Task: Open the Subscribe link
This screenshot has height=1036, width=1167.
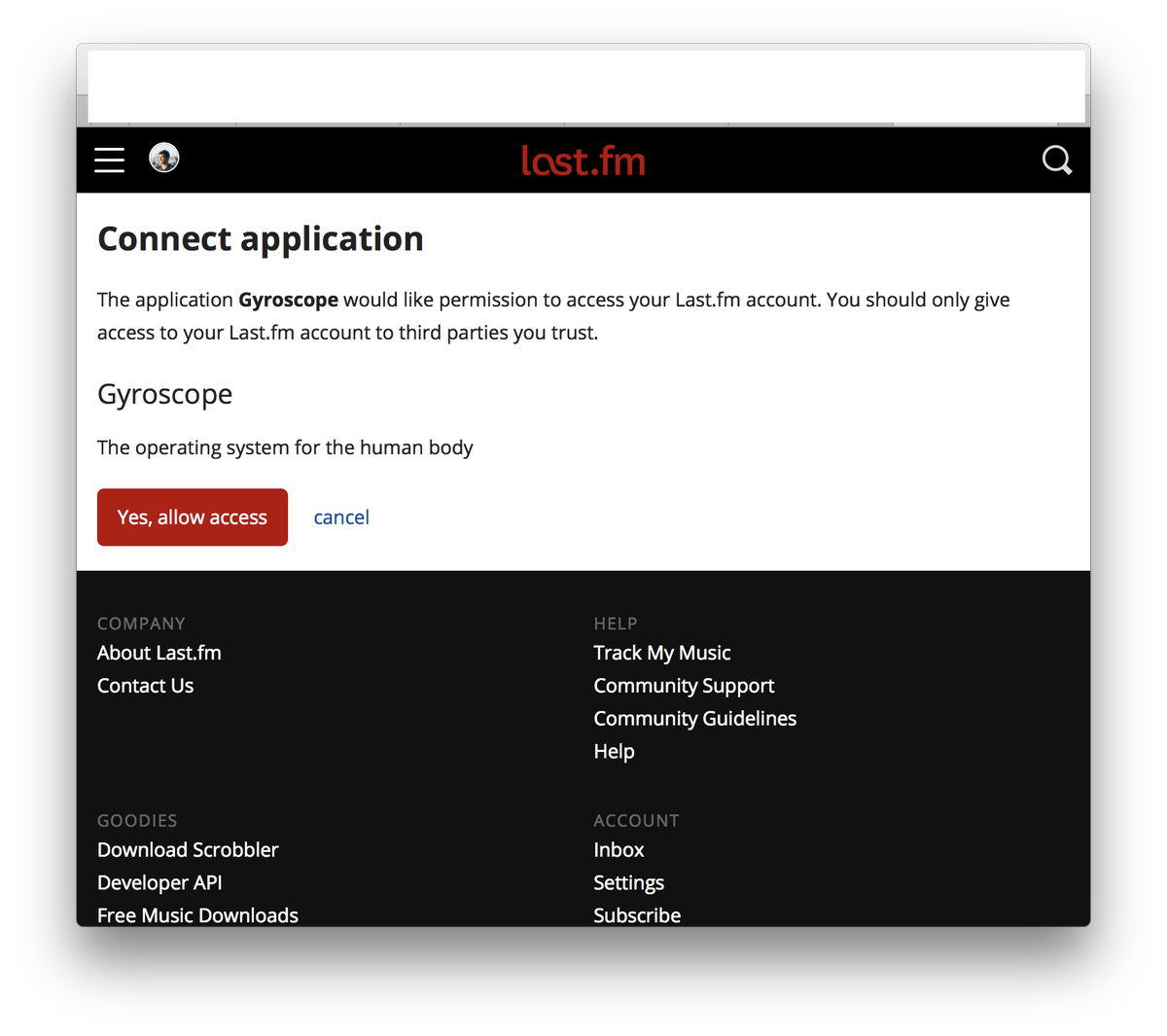Action: (x=637, y=915)
